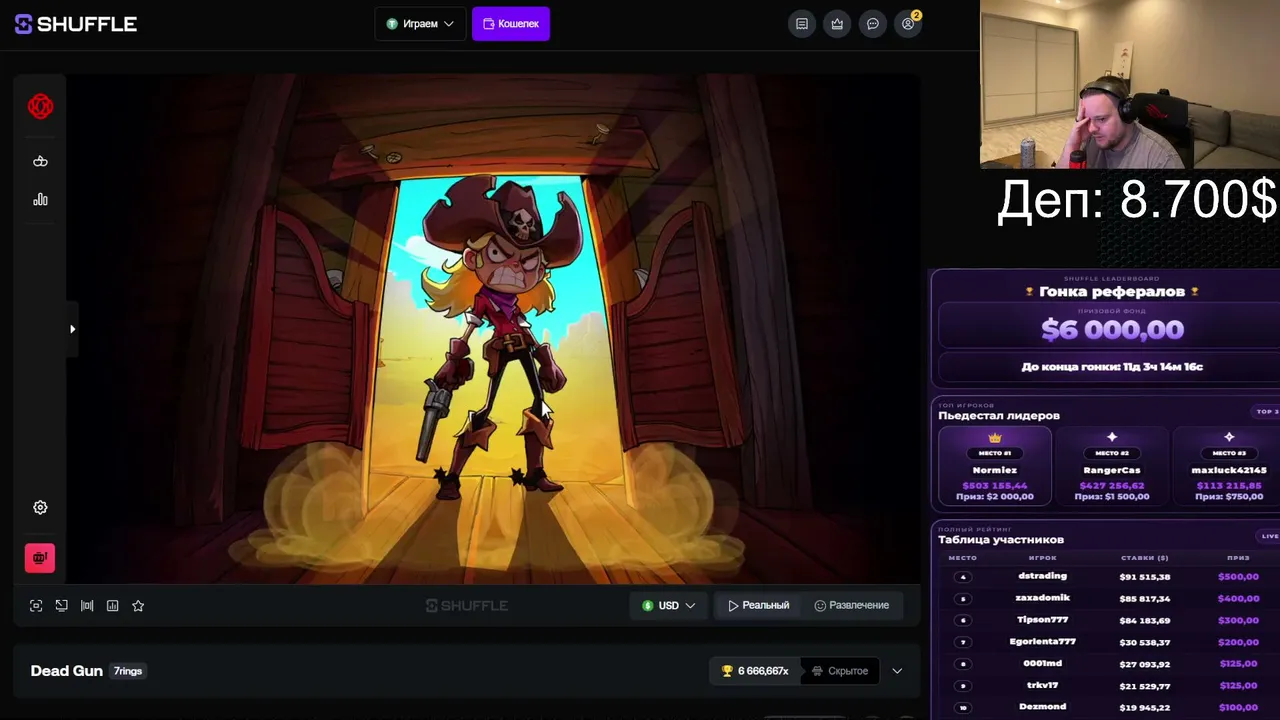Viewport: 1280px width, 720px height.
Task: Click the LIVE badge in participants table
Action: tap(1269, 536)
